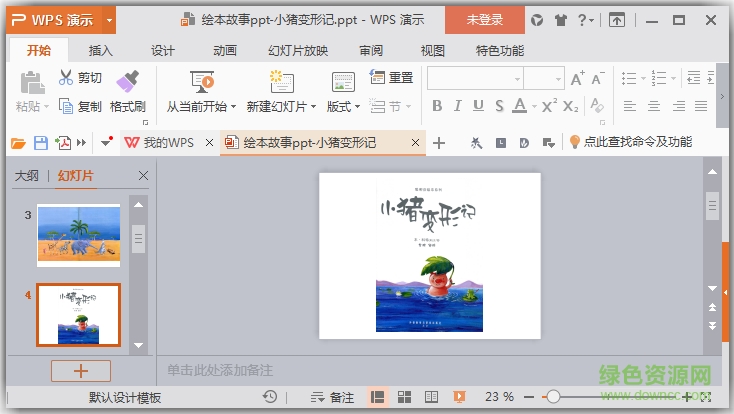Switch to Outline (大纲) pane tab
This screenshot has width=734, height=414.
point(26,176)
